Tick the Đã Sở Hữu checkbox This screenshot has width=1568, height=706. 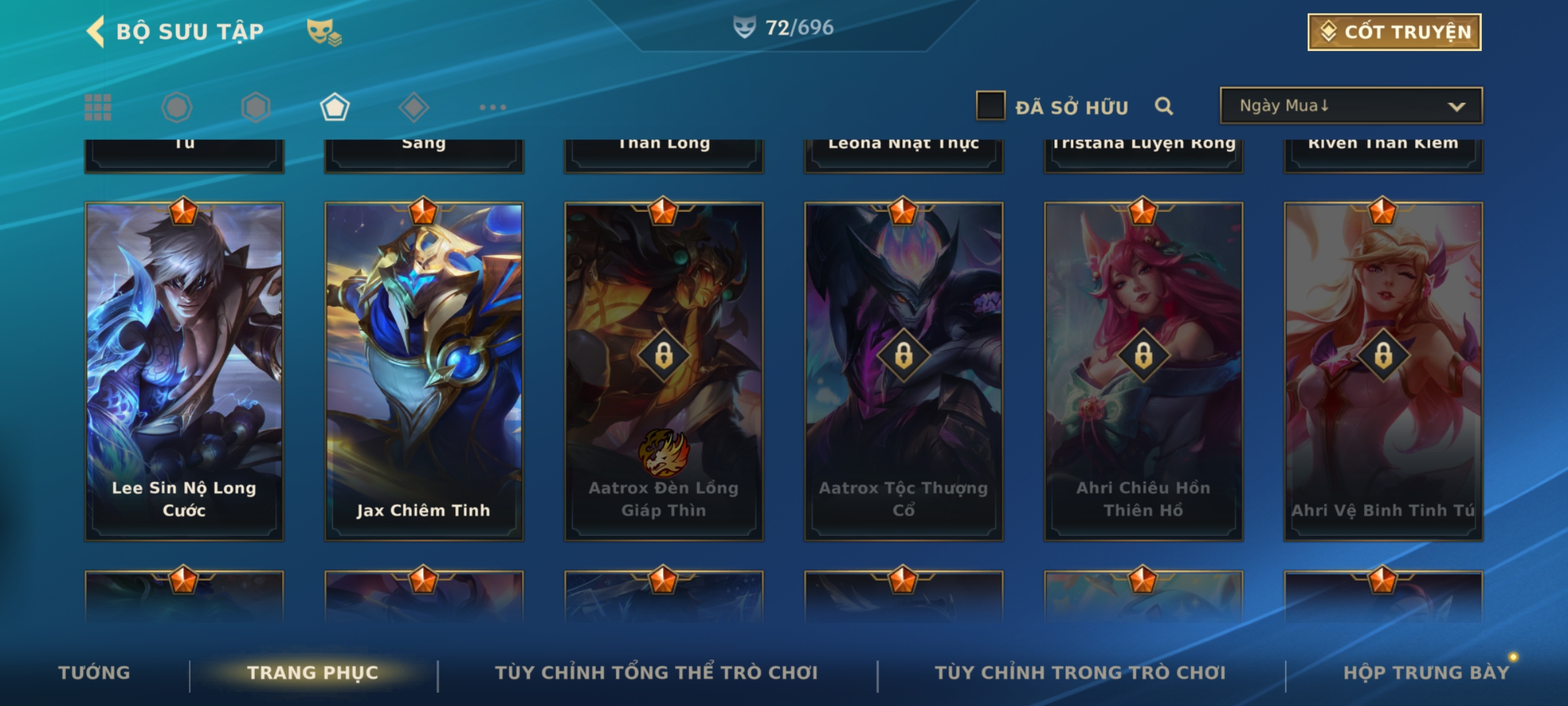click(990, 105)
